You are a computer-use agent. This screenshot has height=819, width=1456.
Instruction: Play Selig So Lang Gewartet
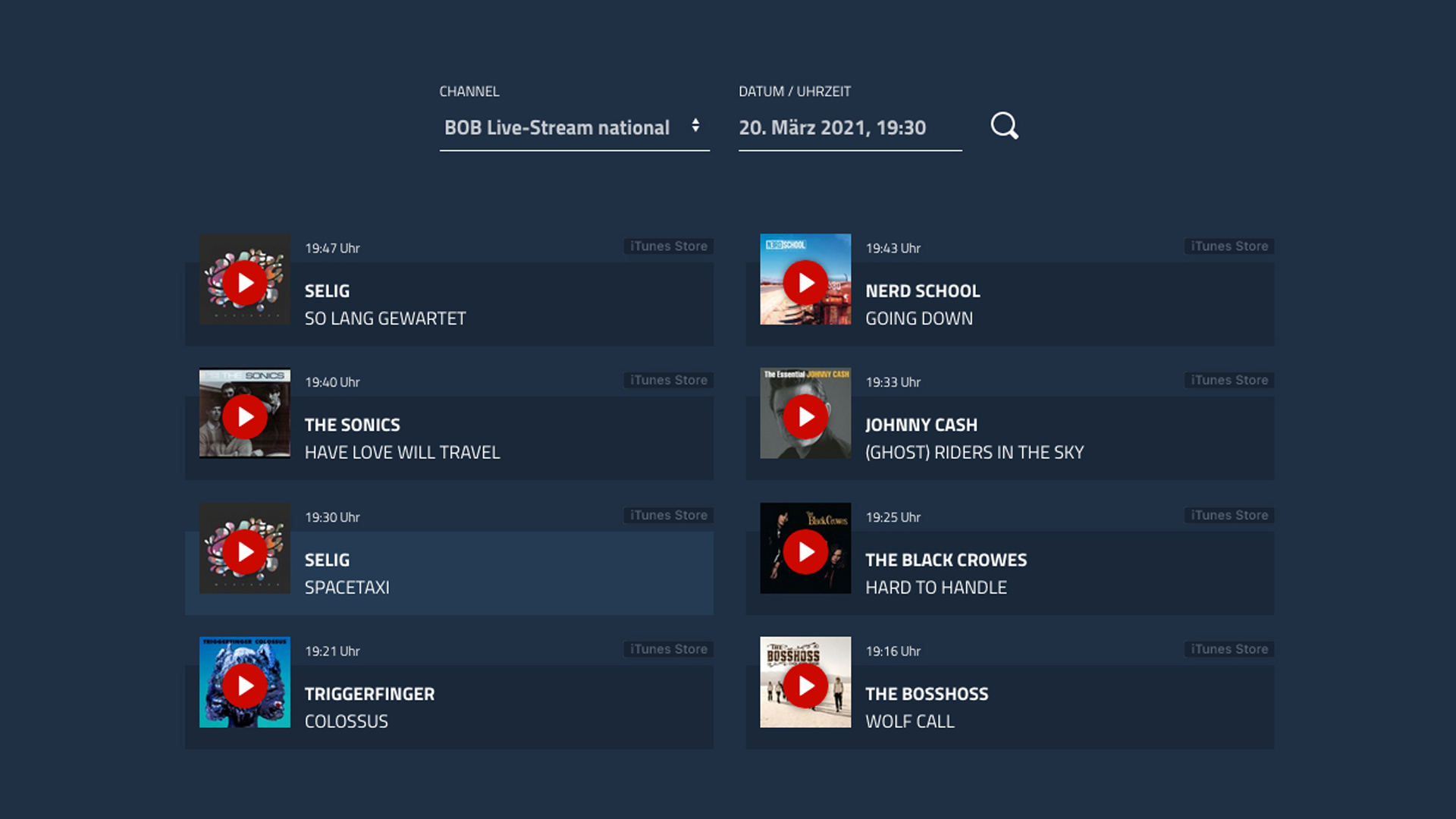tap(244, 283)
